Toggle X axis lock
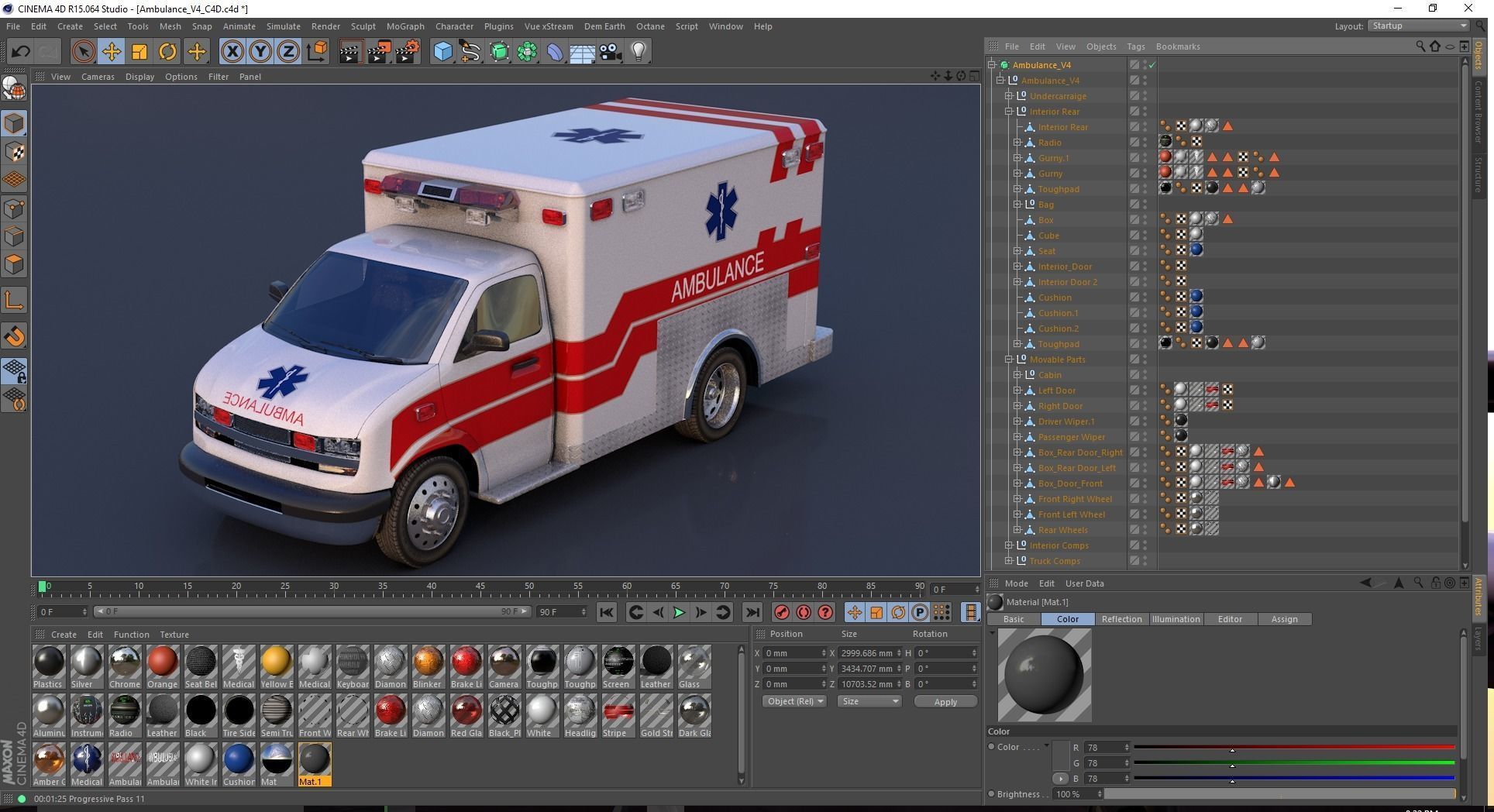Screen dimensions: 1494x812 click(232, 52)
